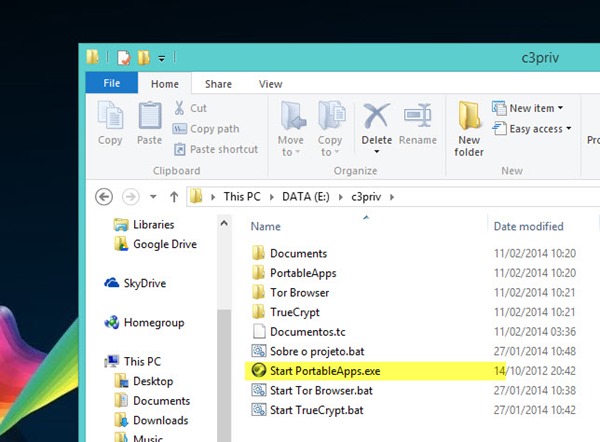Expand the chevron after c3priv in address bar
This screenshot has width=600, height=442.
click(x=392, y=197)
